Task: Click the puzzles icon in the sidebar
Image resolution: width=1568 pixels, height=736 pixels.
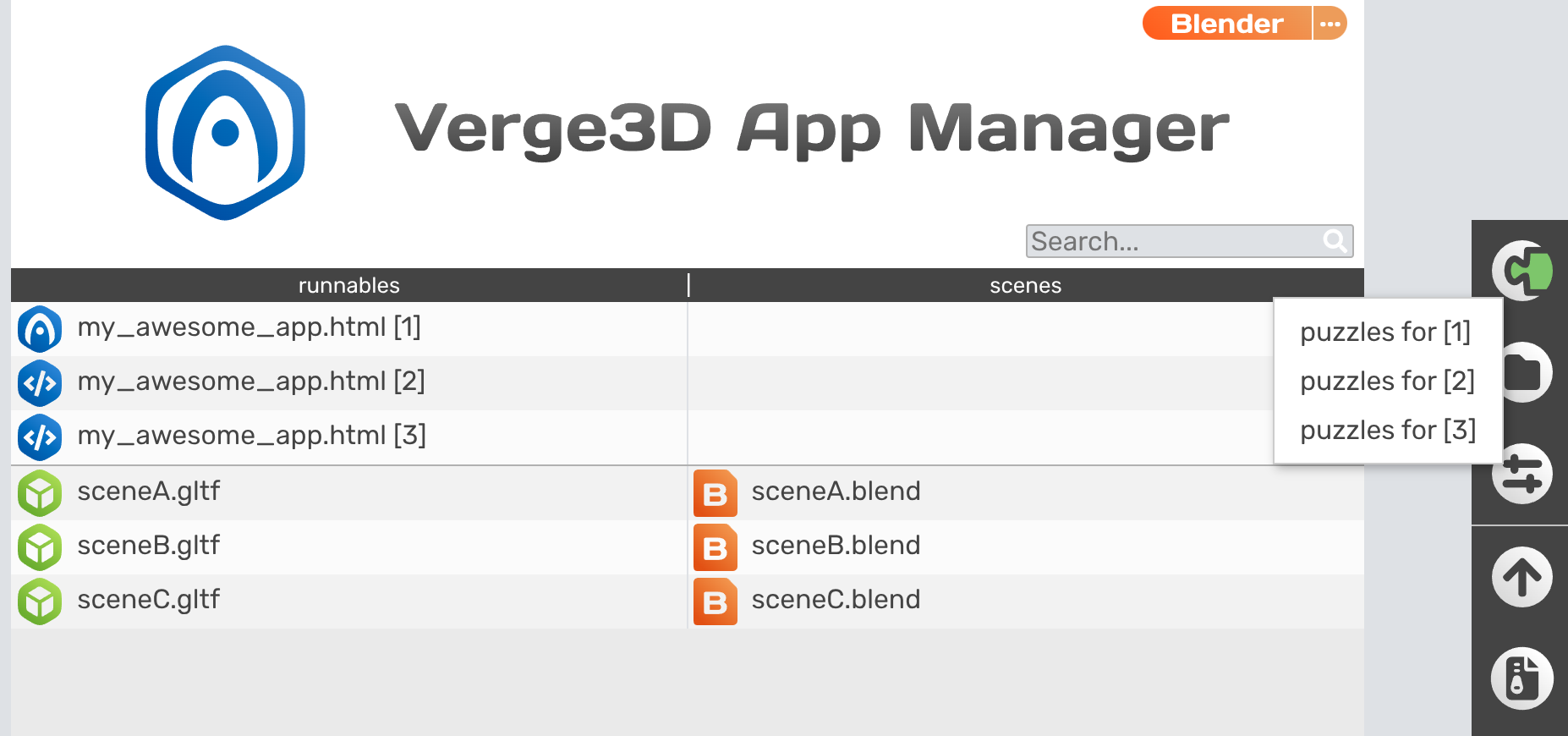Action: 1522,271
